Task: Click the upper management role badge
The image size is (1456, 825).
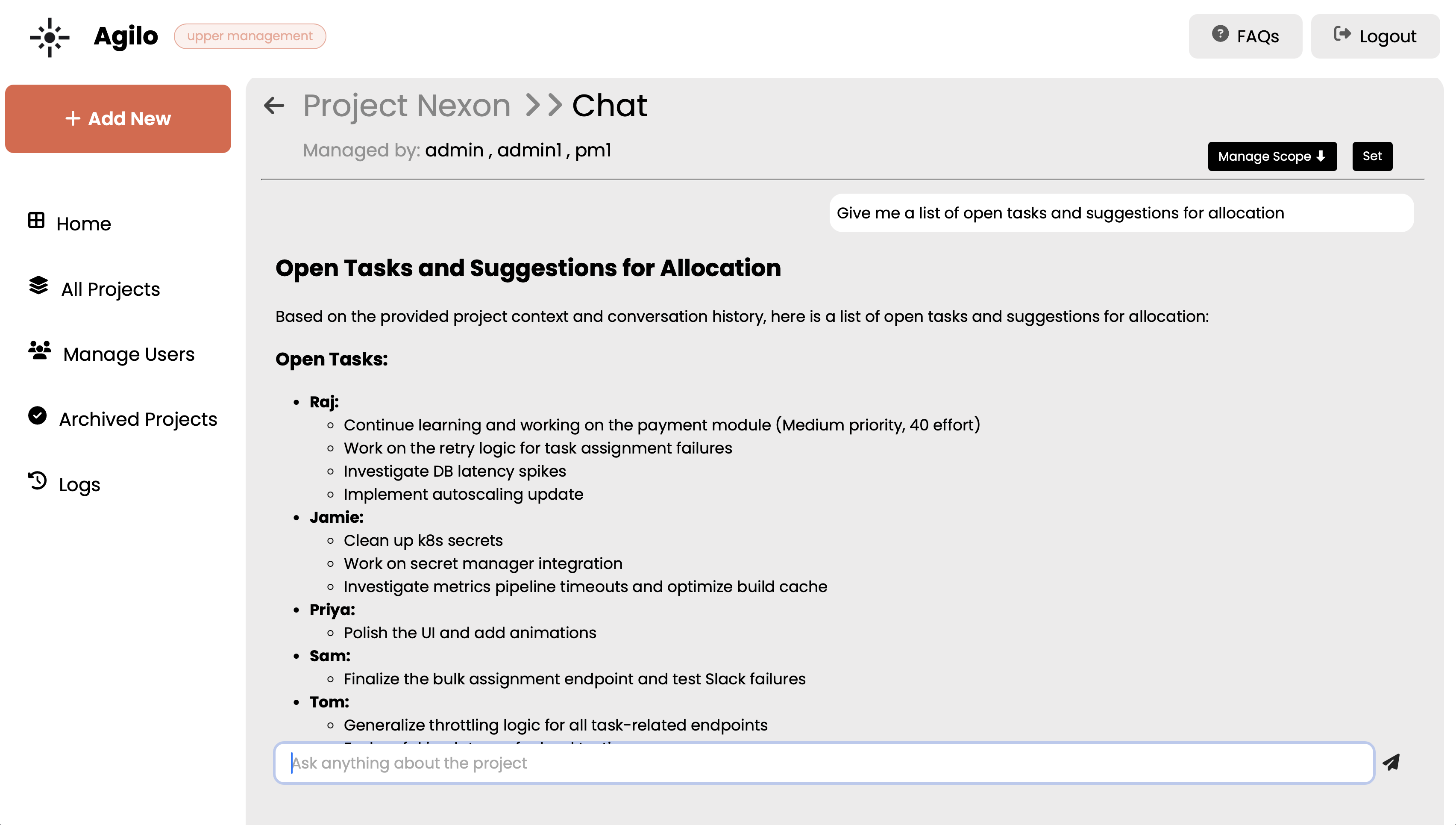Action: coord(250,36)
